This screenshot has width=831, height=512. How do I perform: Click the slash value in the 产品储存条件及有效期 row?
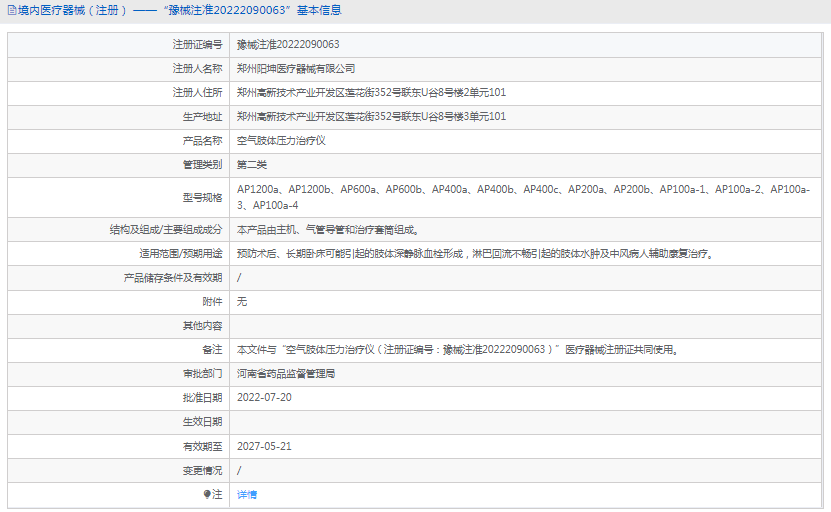click(239, 278)
